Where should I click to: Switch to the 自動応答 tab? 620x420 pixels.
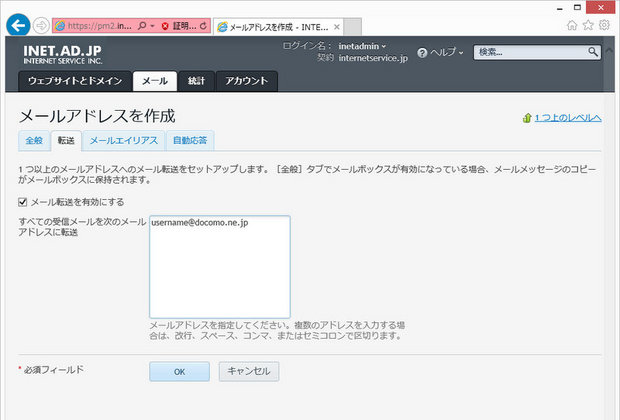[x=189, y=140]
